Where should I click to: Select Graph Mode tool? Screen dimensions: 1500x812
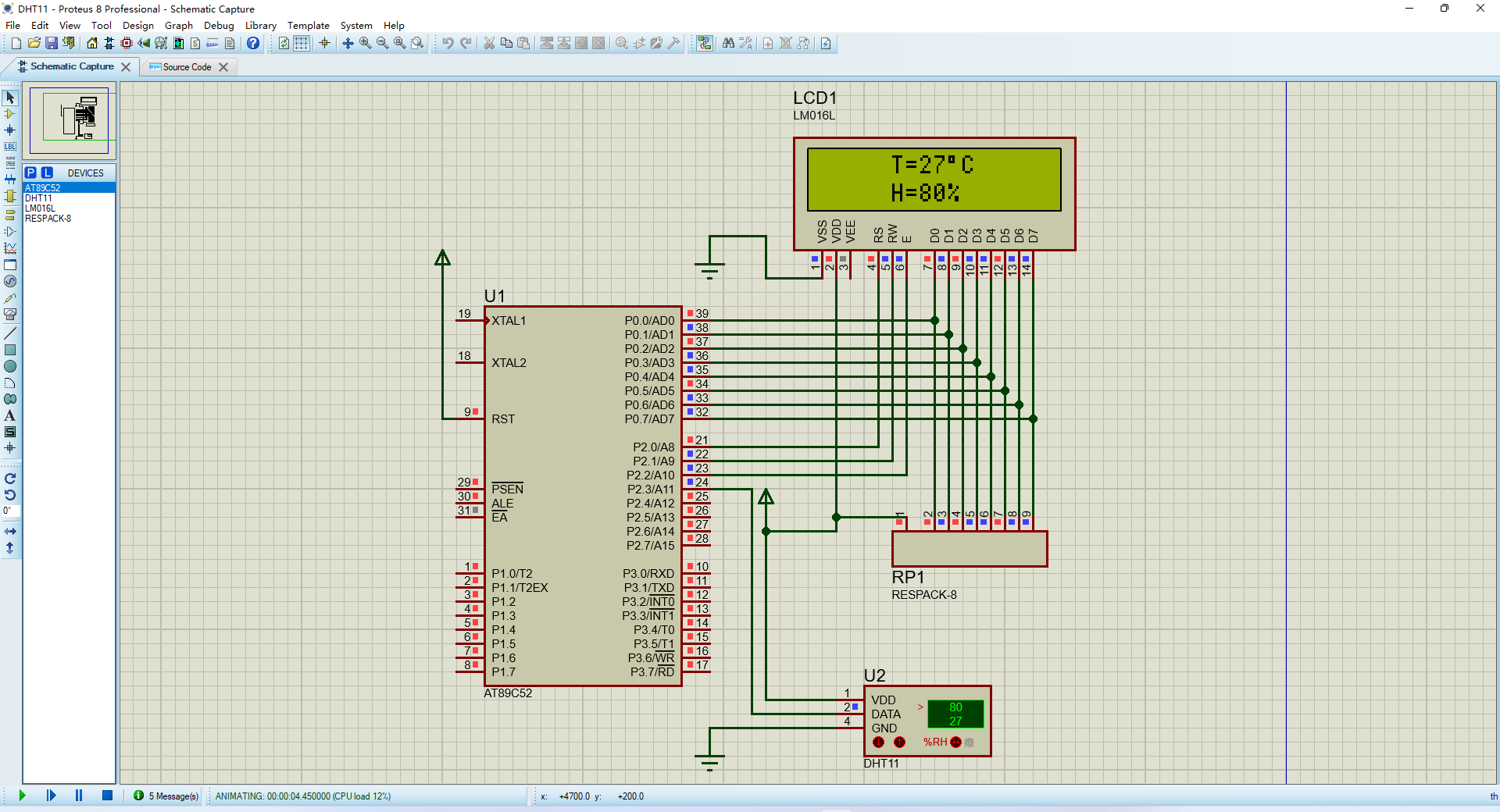(x=10, y=248)
